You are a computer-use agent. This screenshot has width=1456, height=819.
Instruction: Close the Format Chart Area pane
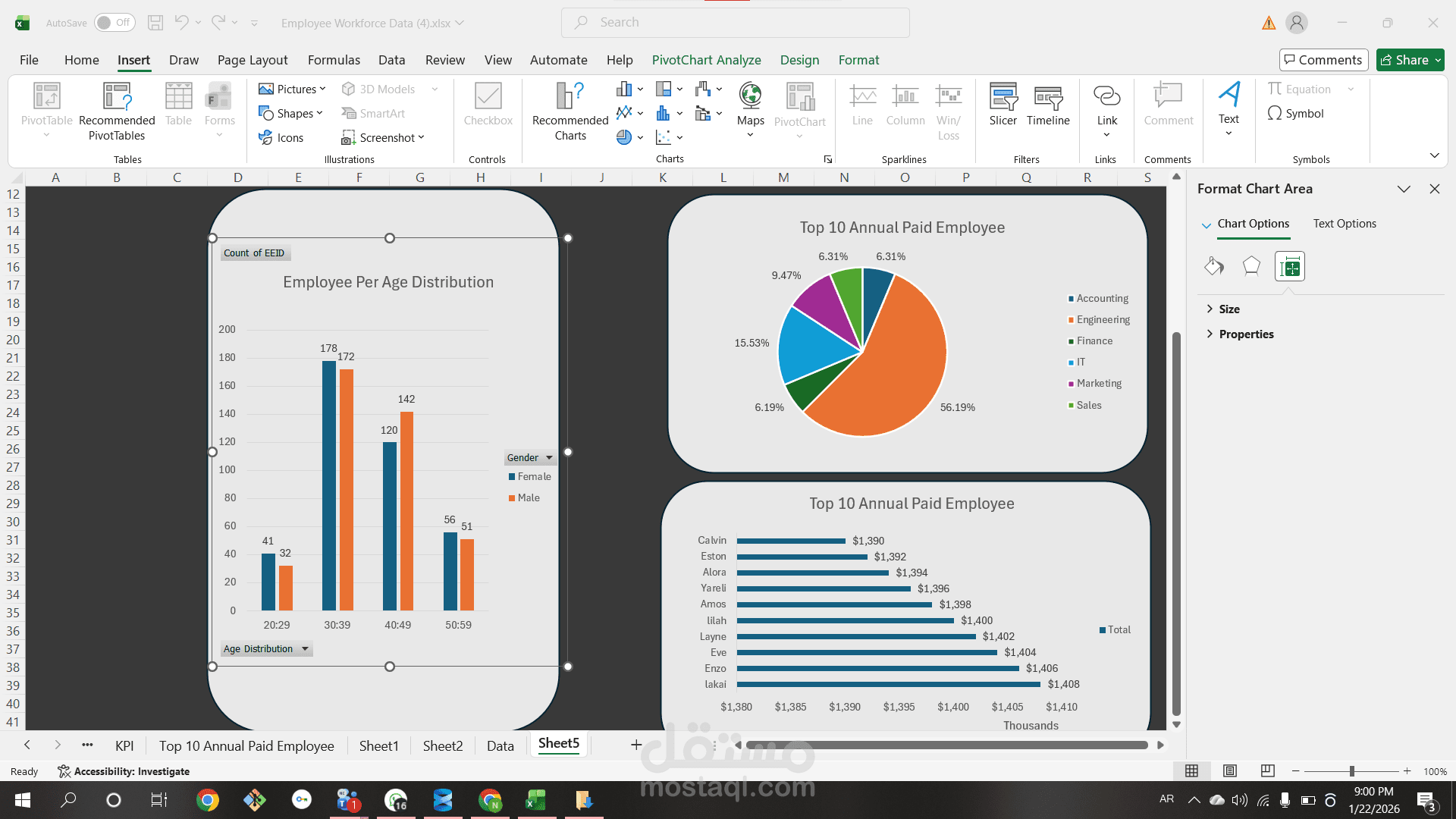click(x=1434, y=189)
